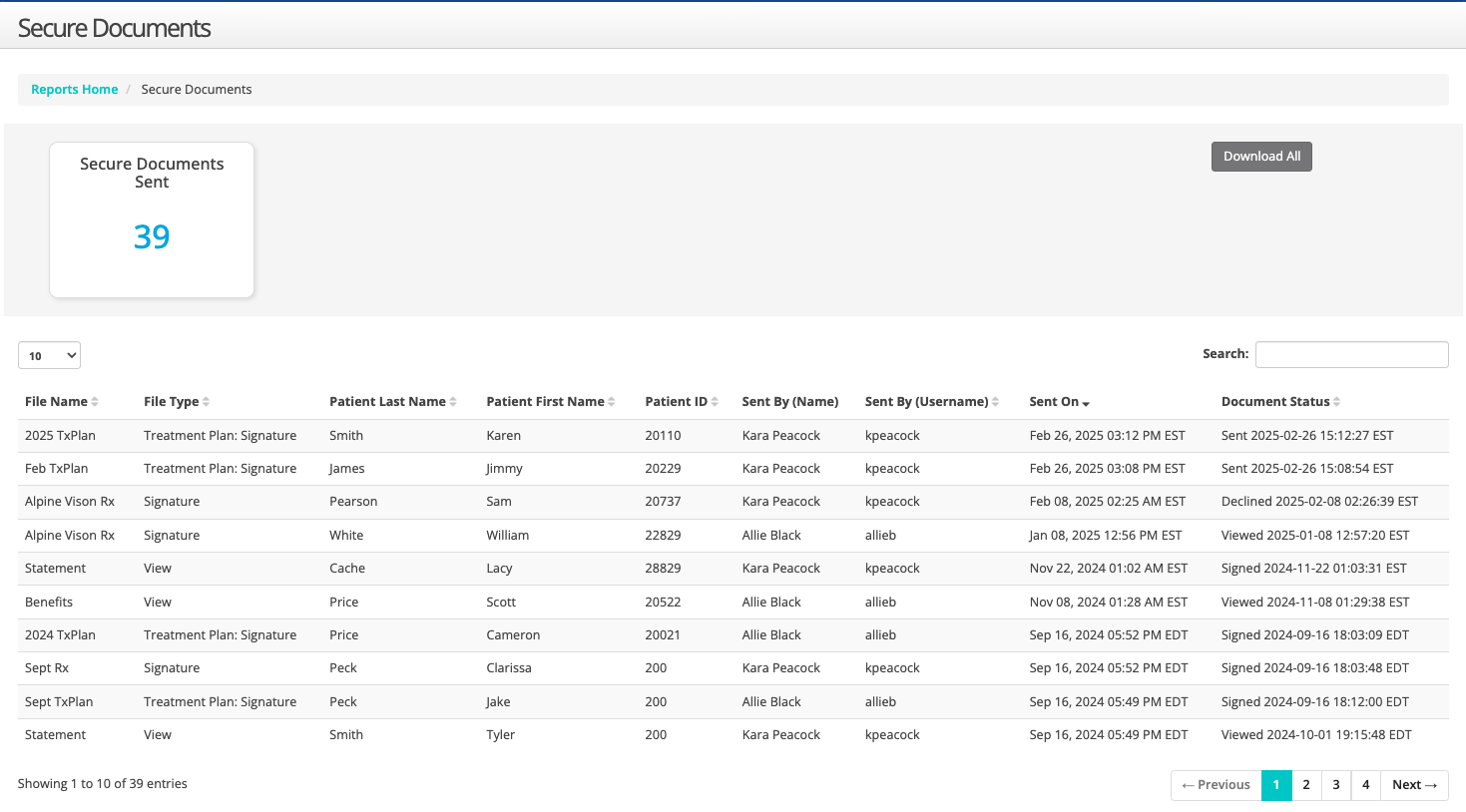
Task: Focus the Search input field
Action: (1351, 354)
